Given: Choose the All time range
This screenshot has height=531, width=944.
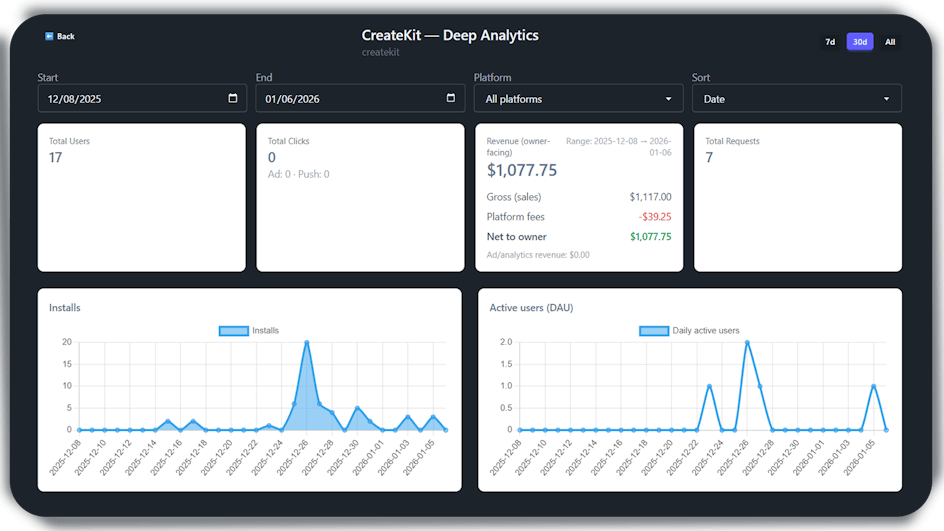Looking at the screenshot, I should (890, 42).
